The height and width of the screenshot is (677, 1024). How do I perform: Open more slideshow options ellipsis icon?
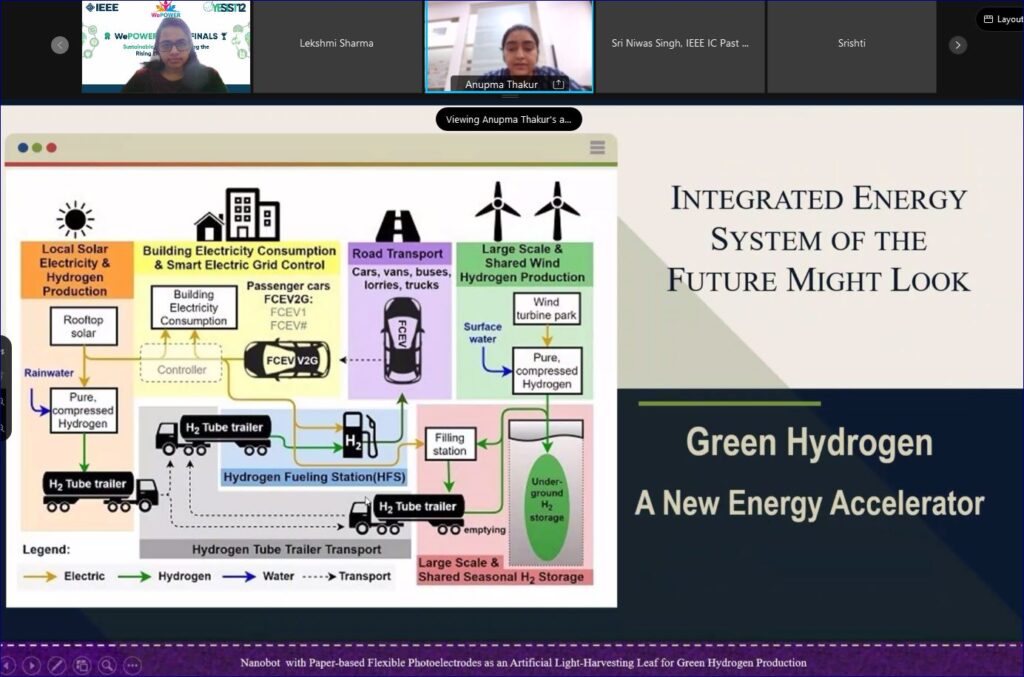point(133,665)
